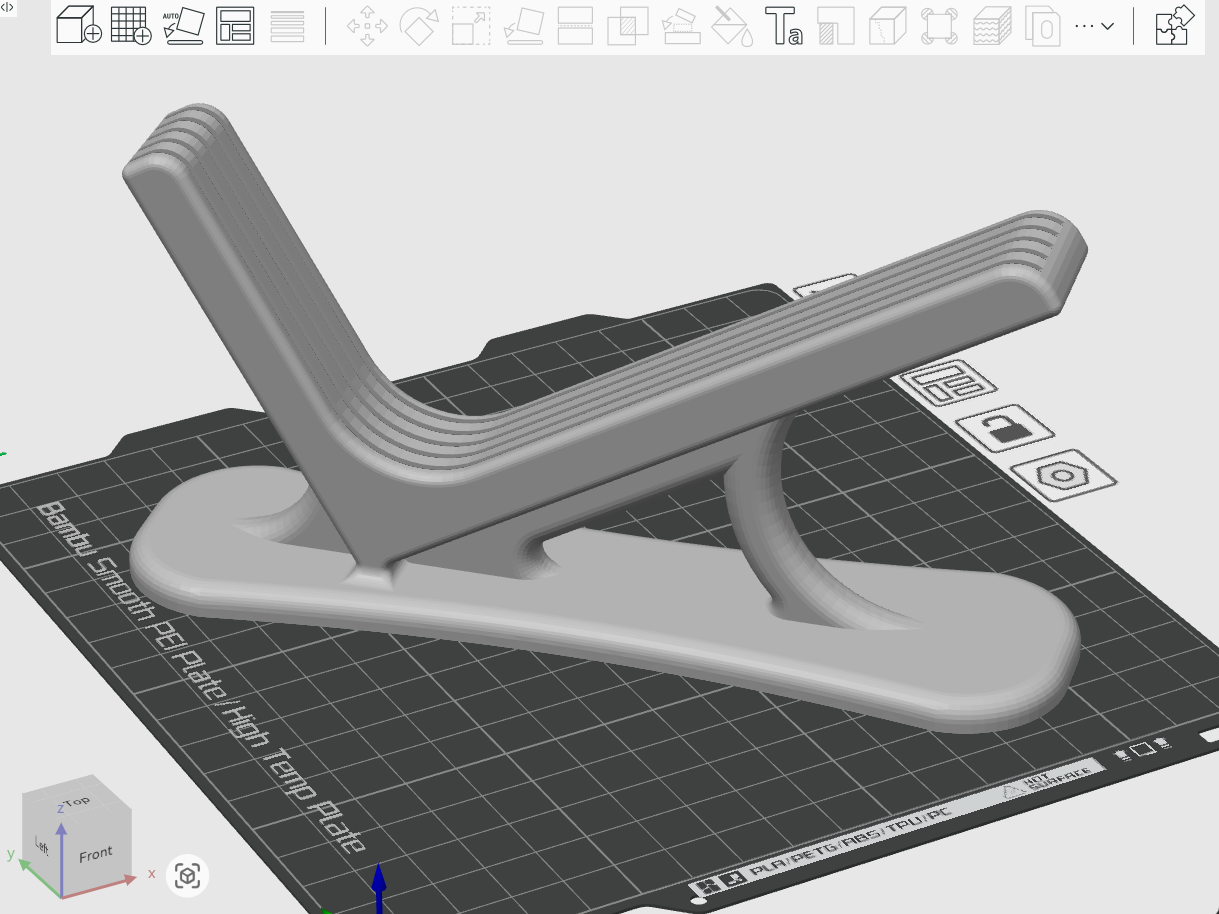
Task: Select the Lay on face tool
Action: tap(522, 27)
